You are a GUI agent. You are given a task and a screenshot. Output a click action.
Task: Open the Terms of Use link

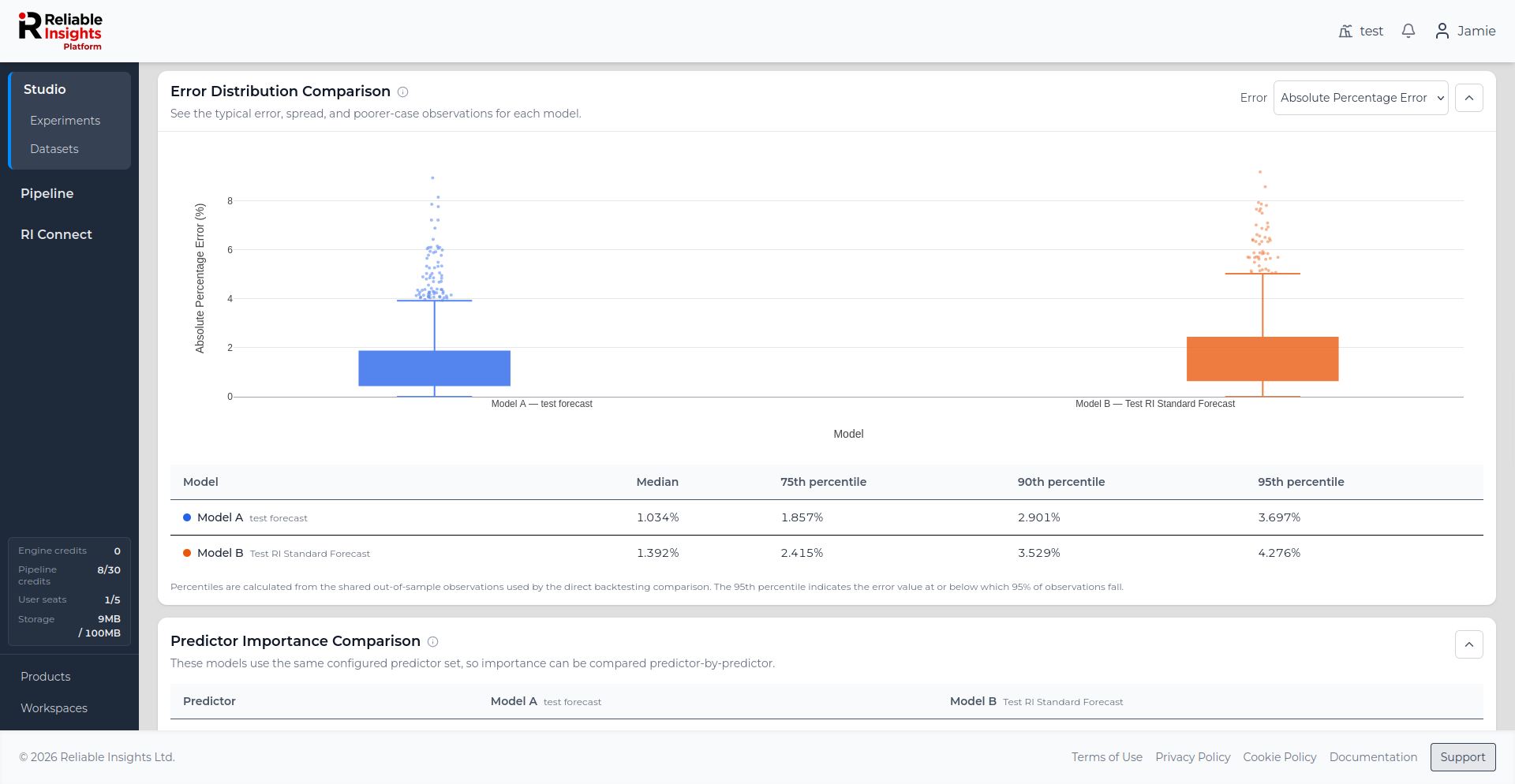1107,757
